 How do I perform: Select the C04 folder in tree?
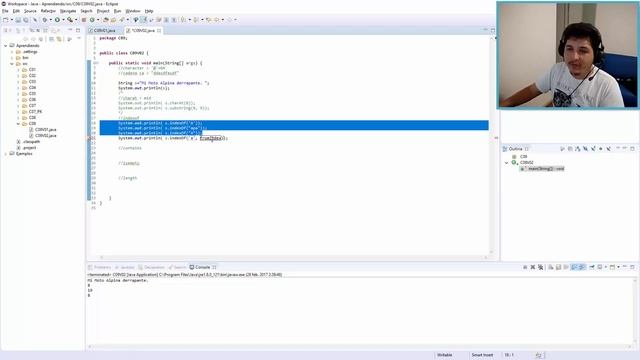coord(32,87)
